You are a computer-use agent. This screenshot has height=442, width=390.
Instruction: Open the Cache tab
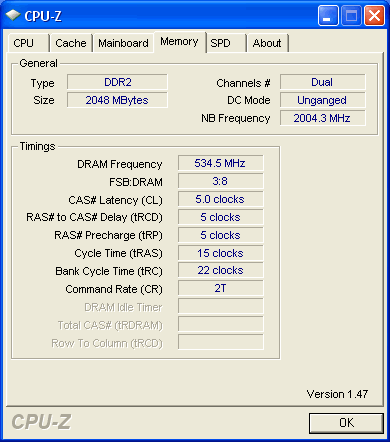[x=71, y=43]
